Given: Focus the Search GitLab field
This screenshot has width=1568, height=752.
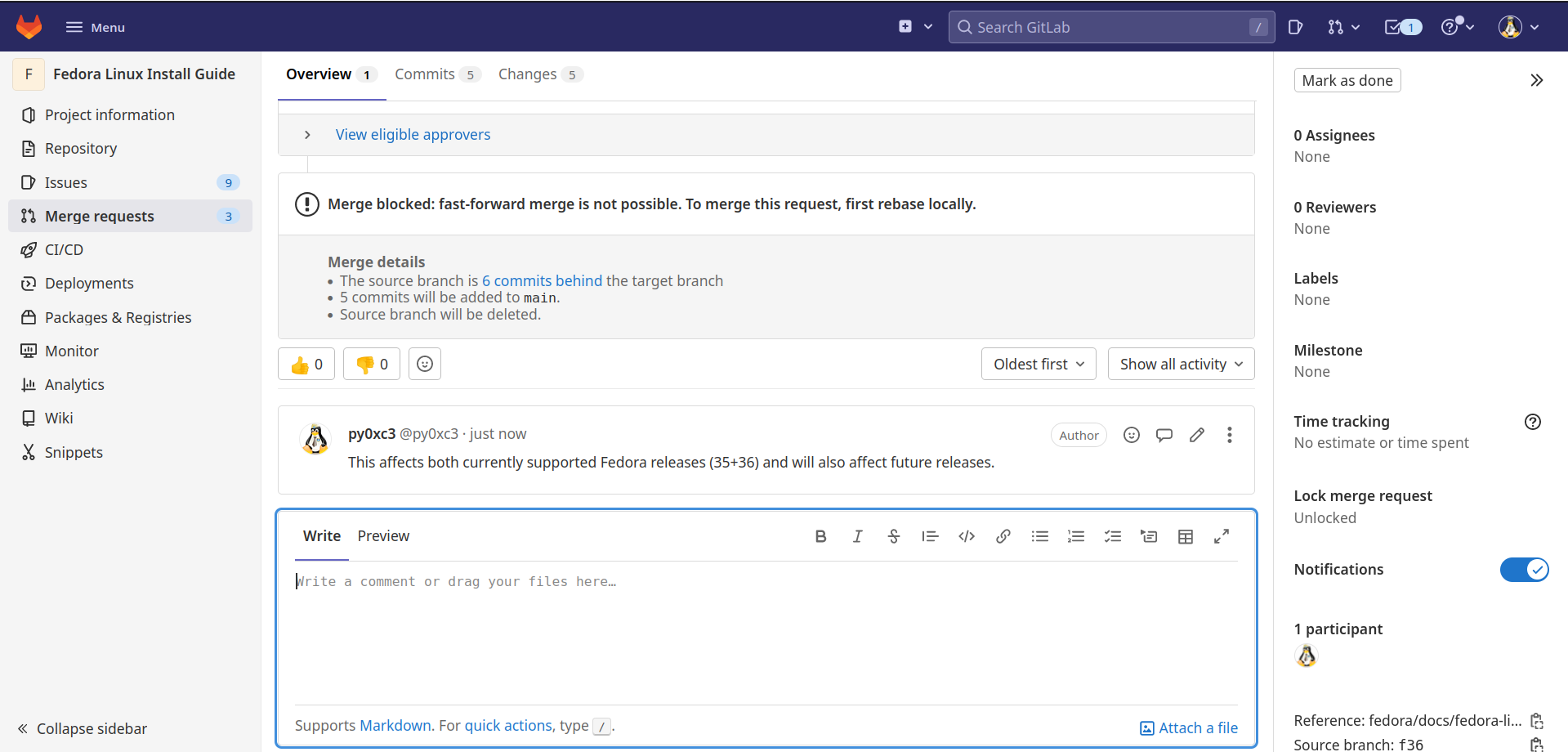Looking at the screenshot, I should [x=1111, y=27].
